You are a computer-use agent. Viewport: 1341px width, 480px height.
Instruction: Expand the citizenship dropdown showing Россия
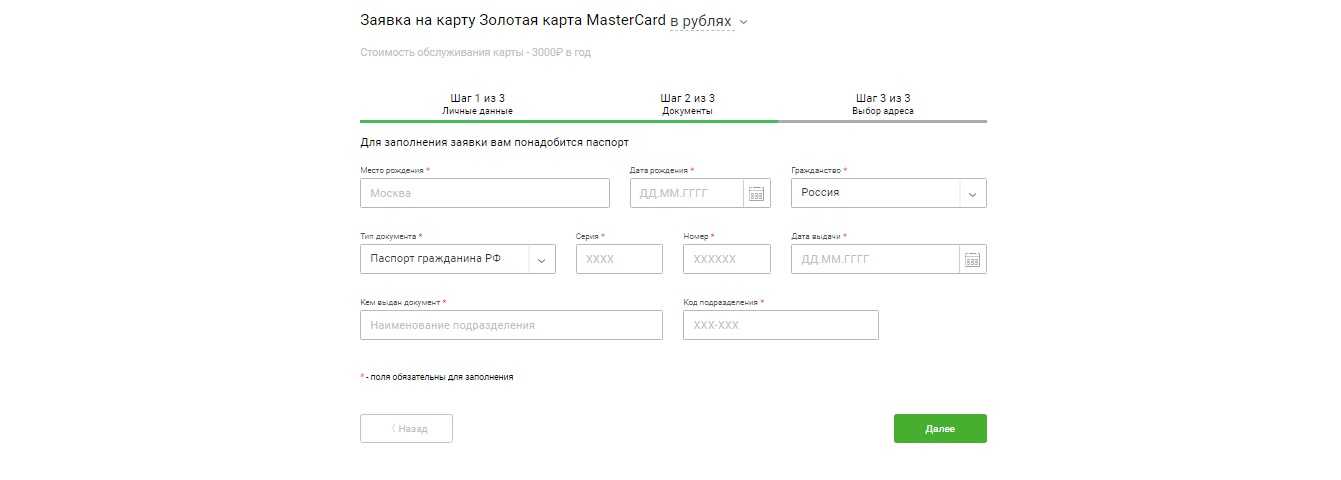coord(973,194)
